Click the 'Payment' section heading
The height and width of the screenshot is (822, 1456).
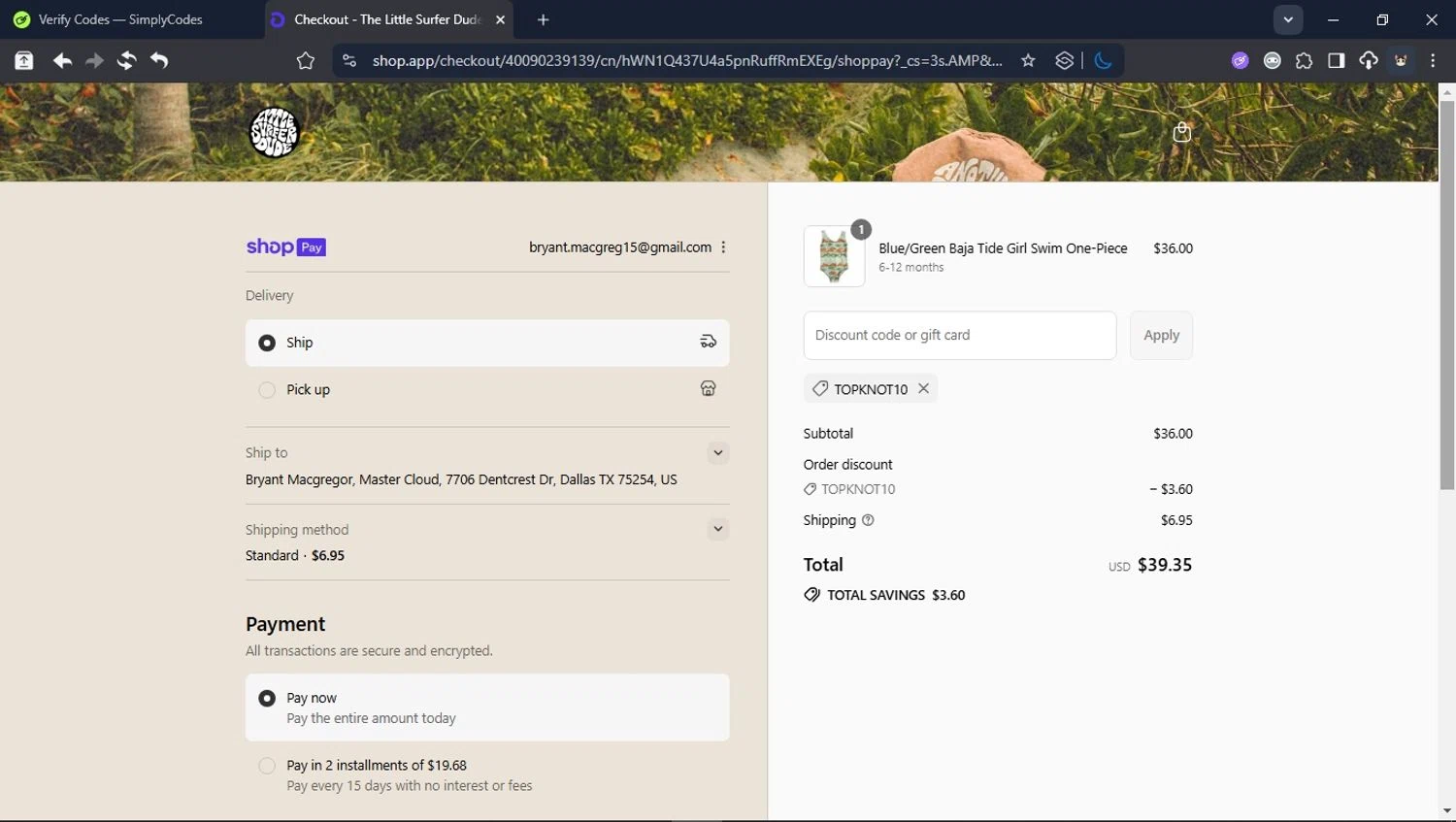285,624
